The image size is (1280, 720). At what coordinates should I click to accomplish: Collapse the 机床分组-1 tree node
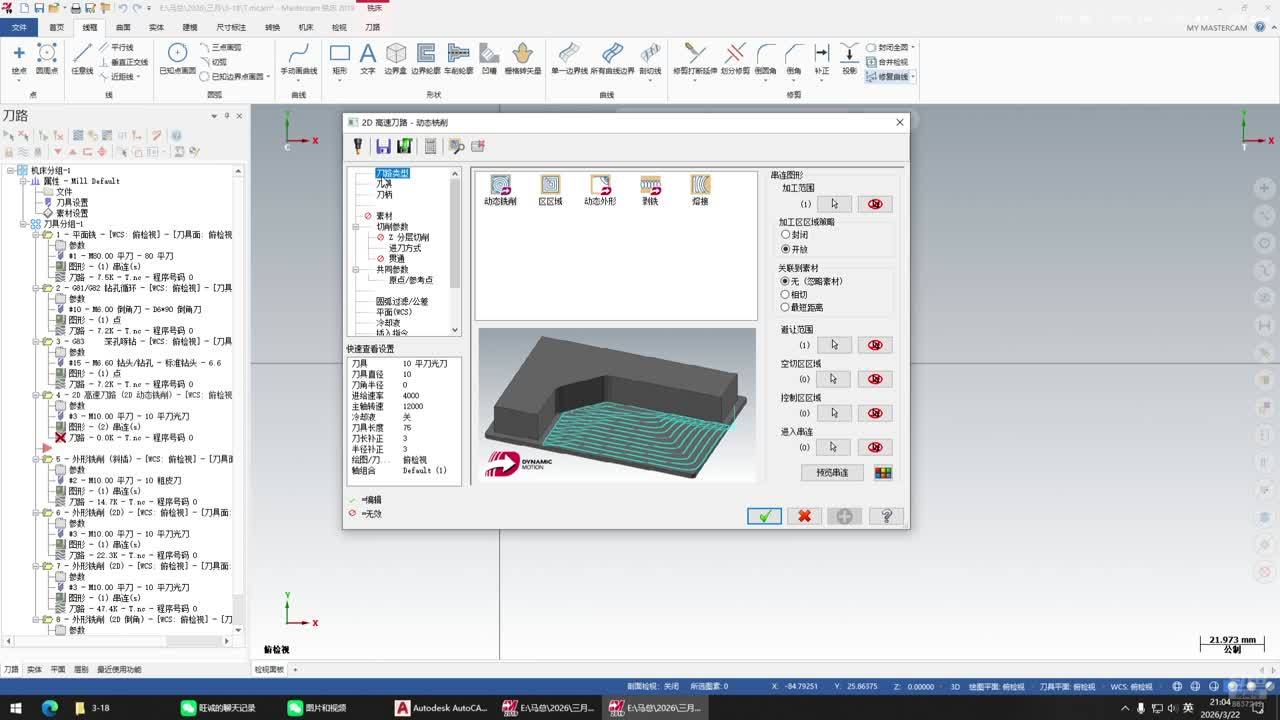(x=10, y=171)
